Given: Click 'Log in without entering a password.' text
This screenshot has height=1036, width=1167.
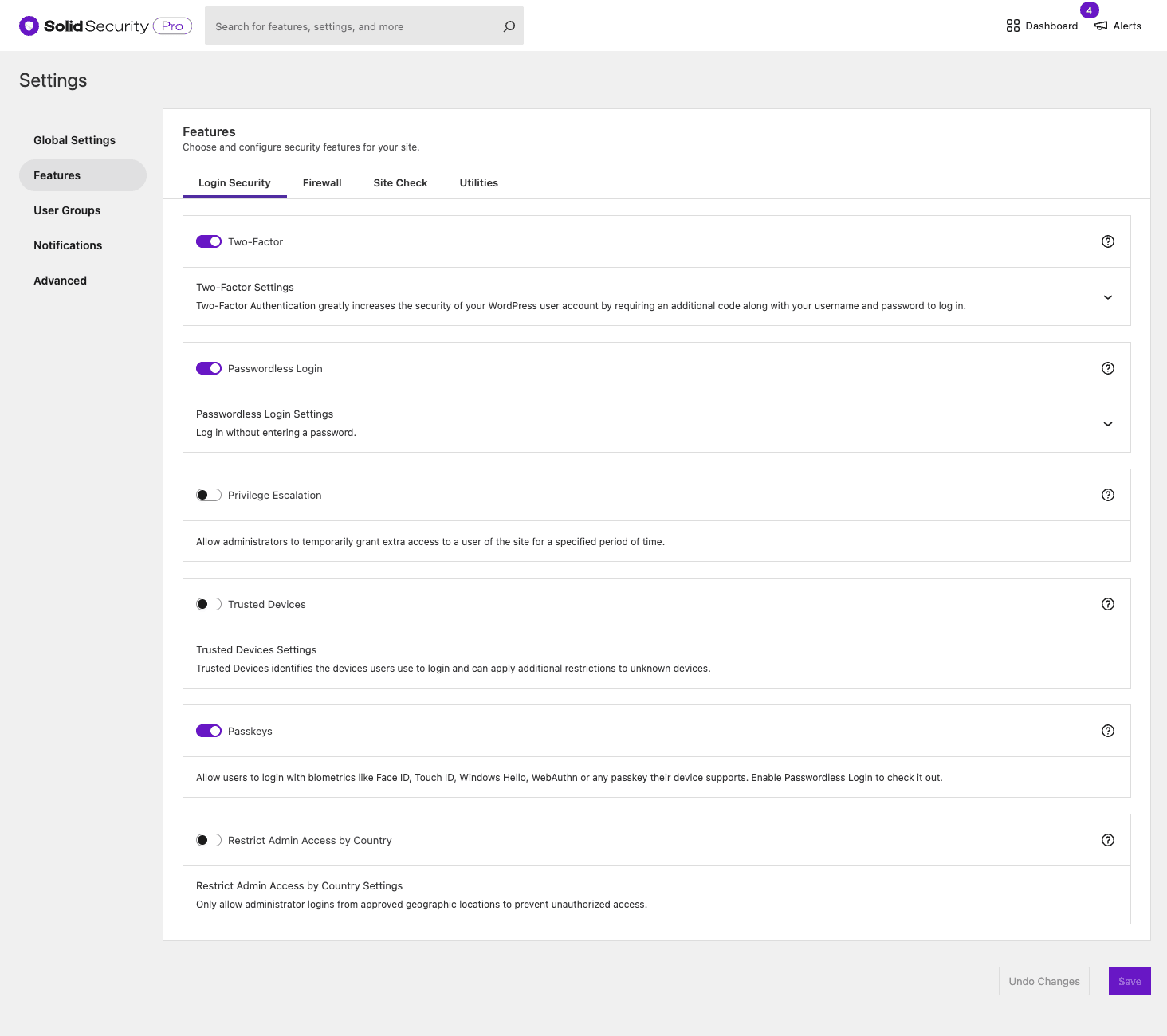Looking at the screenshot, I should (x=276, y=433).
